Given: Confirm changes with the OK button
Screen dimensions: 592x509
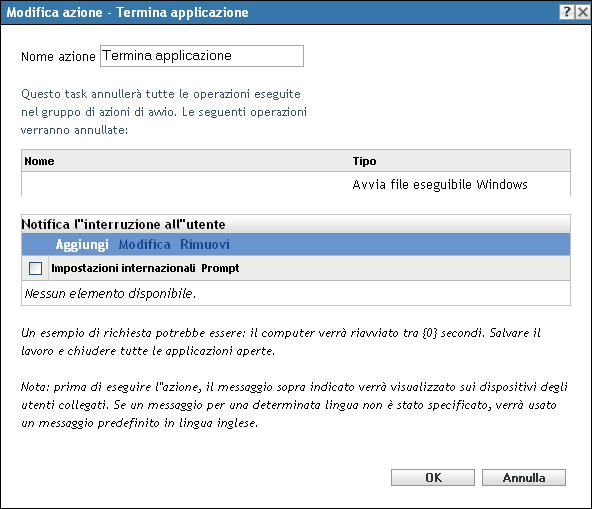Looking at the screenshot, I should pyautogui.click(x=433, y=478).
